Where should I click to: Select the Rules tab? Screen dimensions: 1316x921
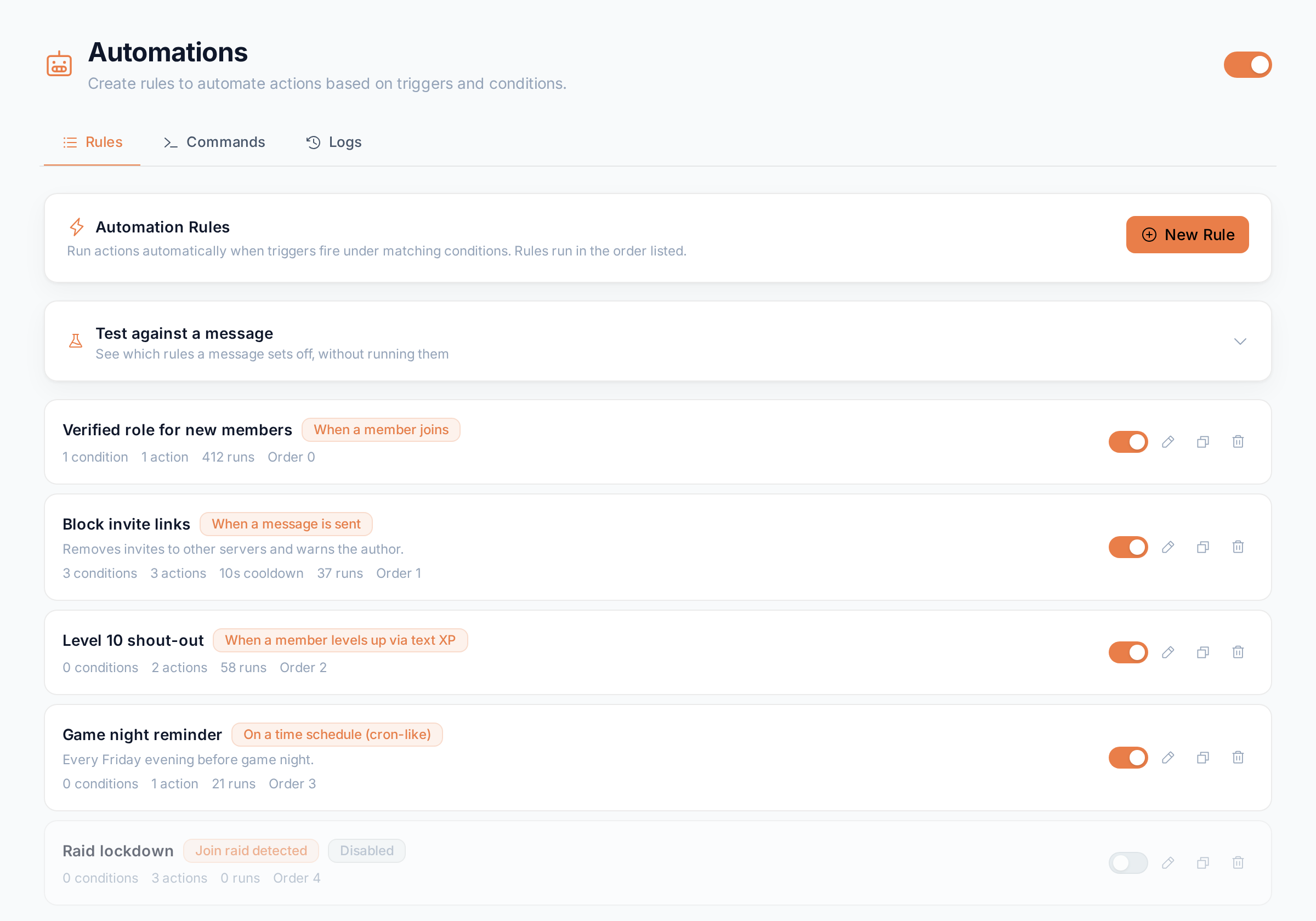(92, 142)
